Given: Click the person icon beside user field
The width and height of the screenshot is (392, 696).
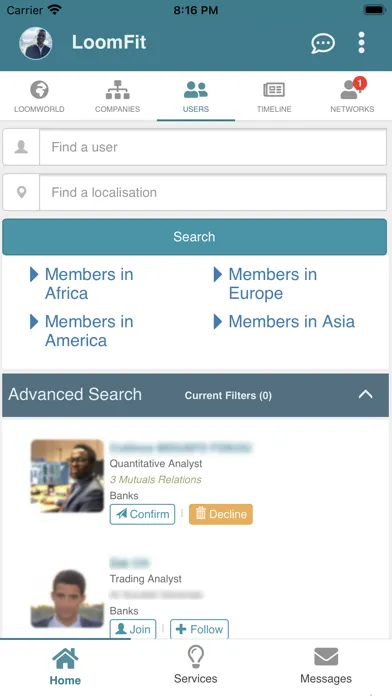Looking at the screenshot, I should click(x=21, y=147).
